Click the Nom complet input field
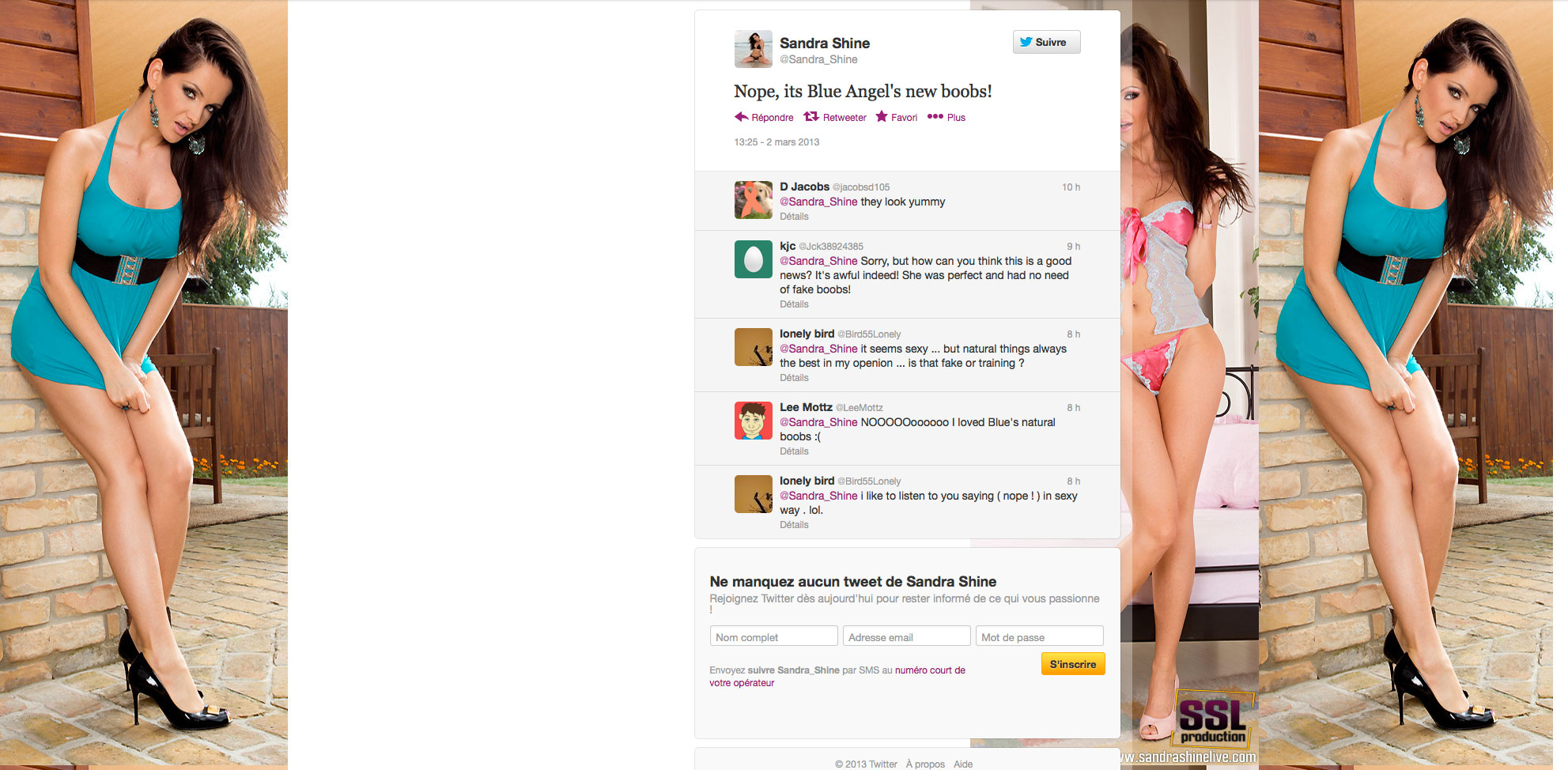Screen dimensions: 1568x770 tap(773, 636)
